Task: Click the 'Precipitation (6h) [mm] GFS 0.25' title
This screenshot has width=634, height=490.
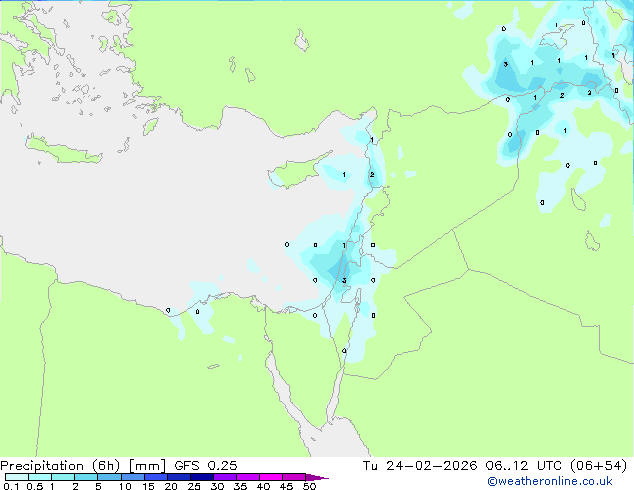Action: [x=119, y=466]
